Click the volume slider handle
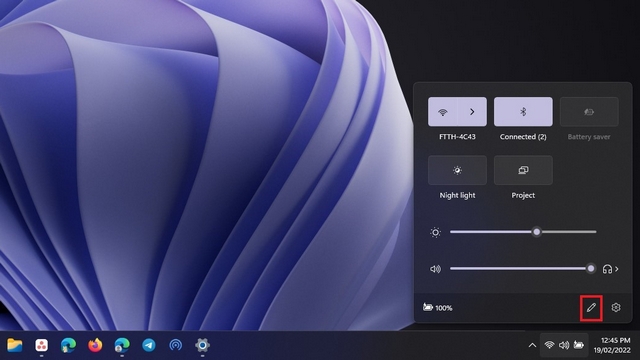The image size is (640, 360). point(591,269)
